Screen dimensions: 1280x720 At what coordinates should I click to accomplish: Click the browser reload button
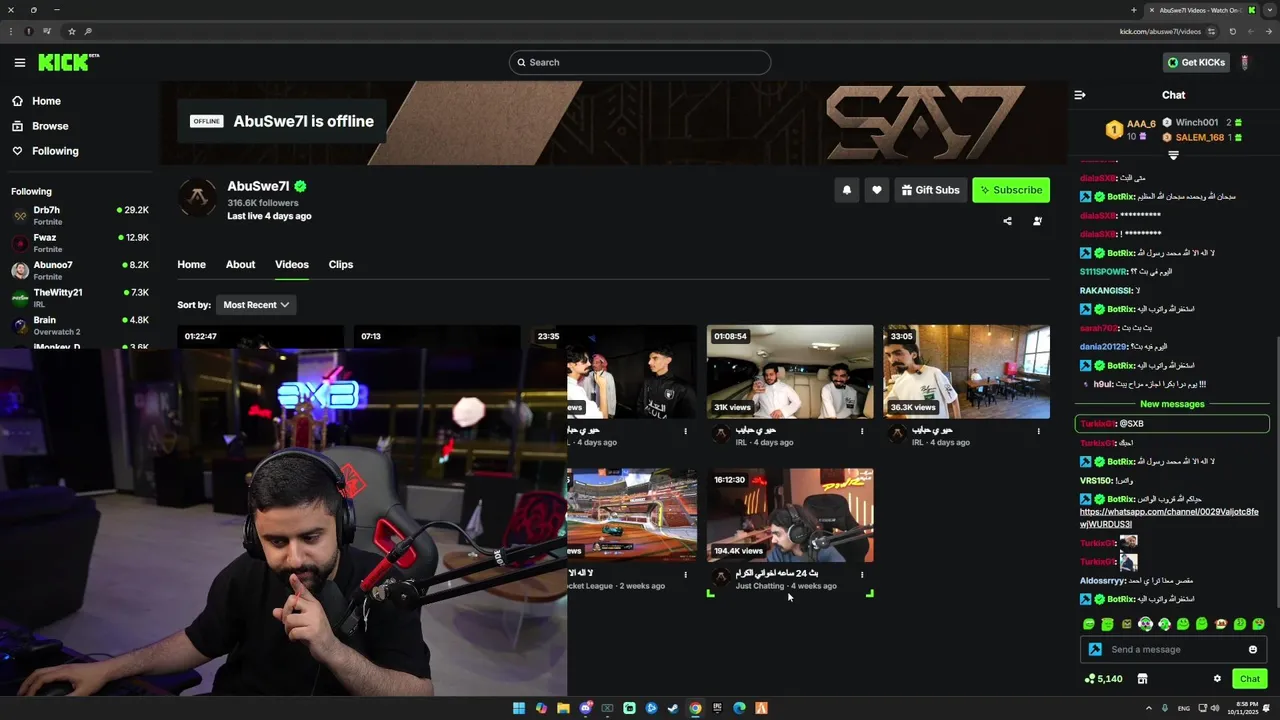[x=1232, y=31]
